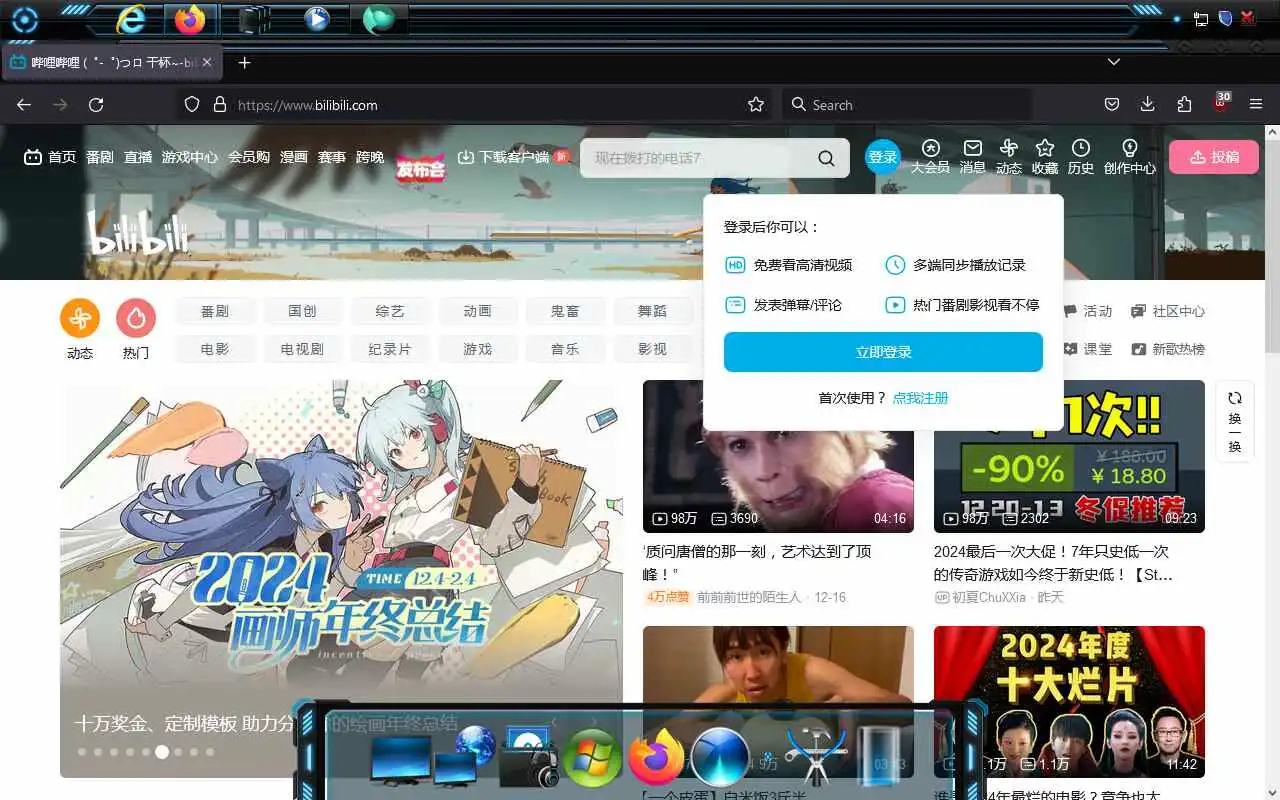Viewport: 1280px width, 800px height.
Task: Launch Firefox from the bottom dock
Action: 656,757
